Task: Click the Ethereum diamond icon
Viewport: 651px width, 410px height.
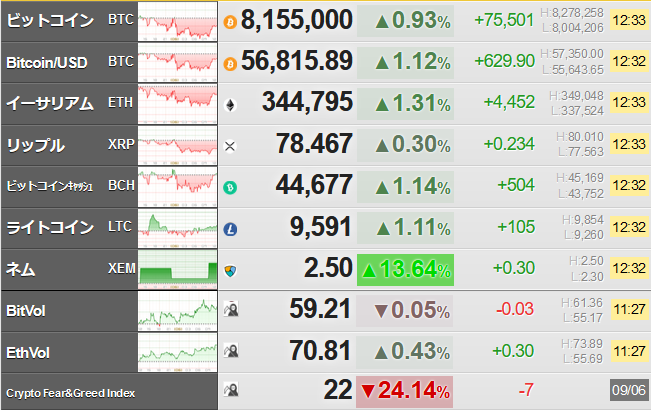Action: click(x=230, y=105)
